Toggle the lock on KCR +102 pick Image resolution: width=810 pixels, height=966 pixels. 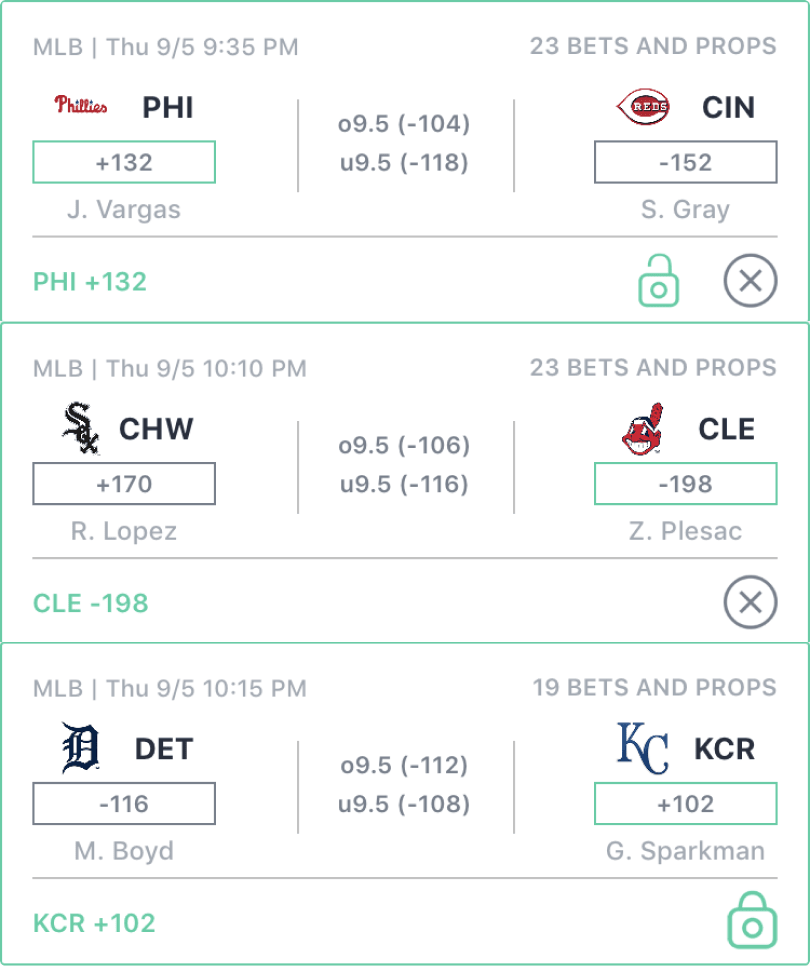click(751, 921)
